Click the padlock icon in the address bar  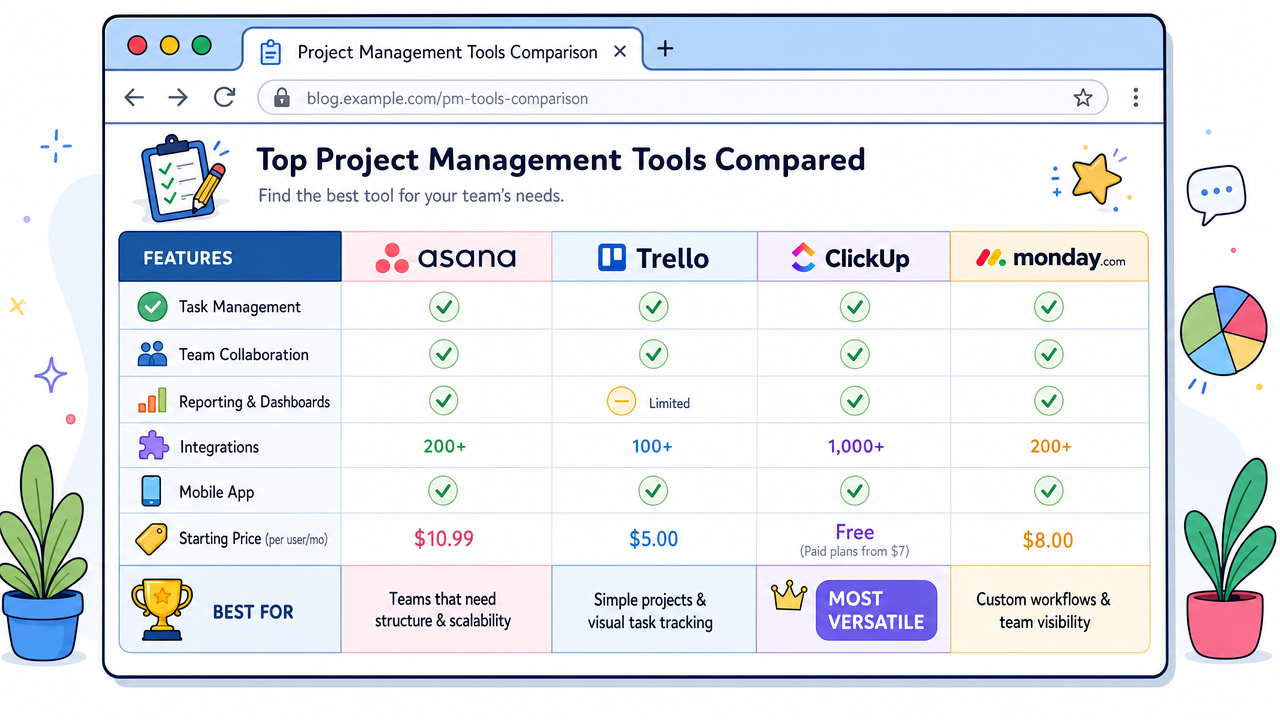tap(282, 98)
